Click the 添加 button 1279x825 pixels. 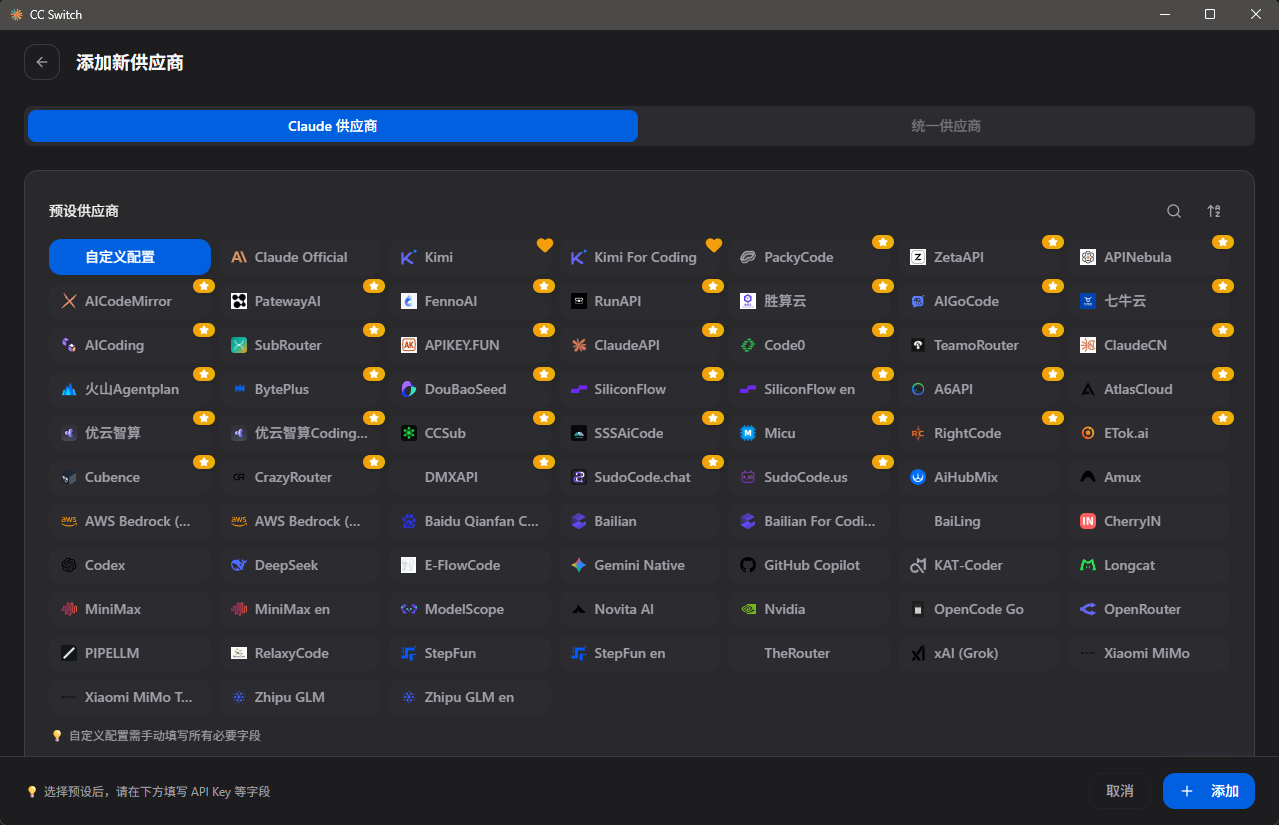pos(1209,791)
